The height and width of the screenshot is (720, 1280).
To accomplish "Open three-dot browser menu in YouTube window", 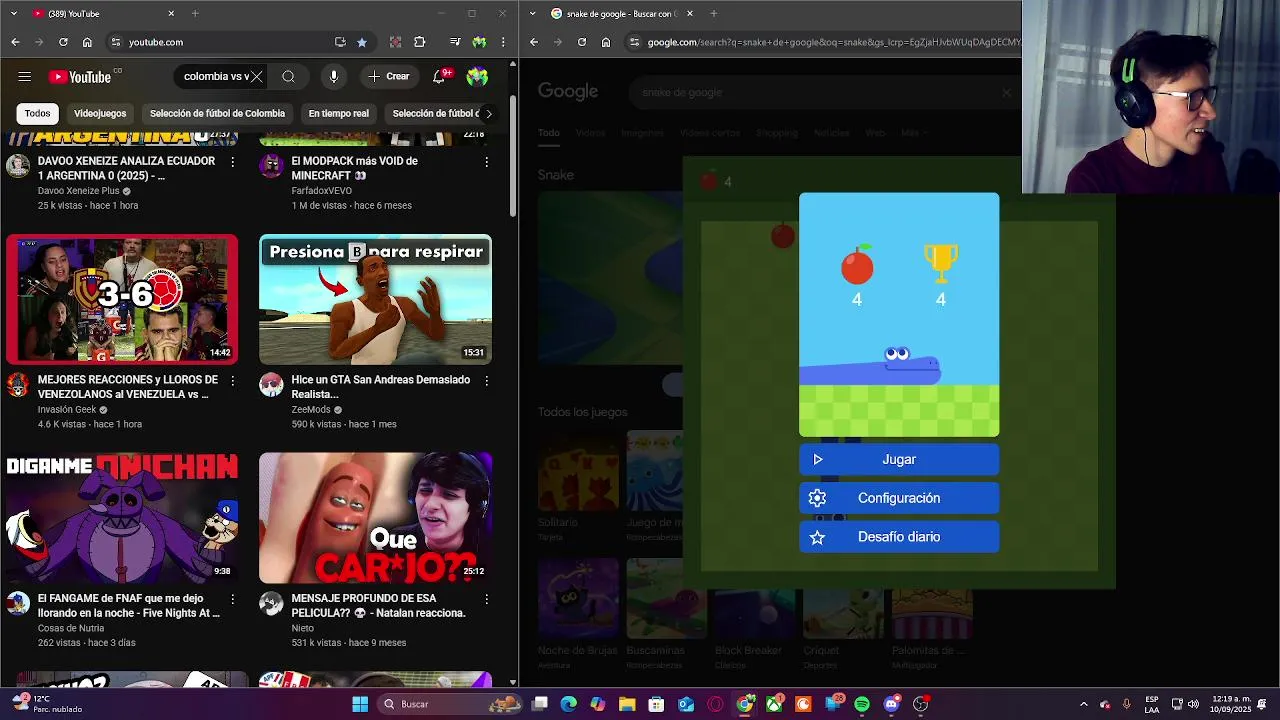I will pos(505,42).
